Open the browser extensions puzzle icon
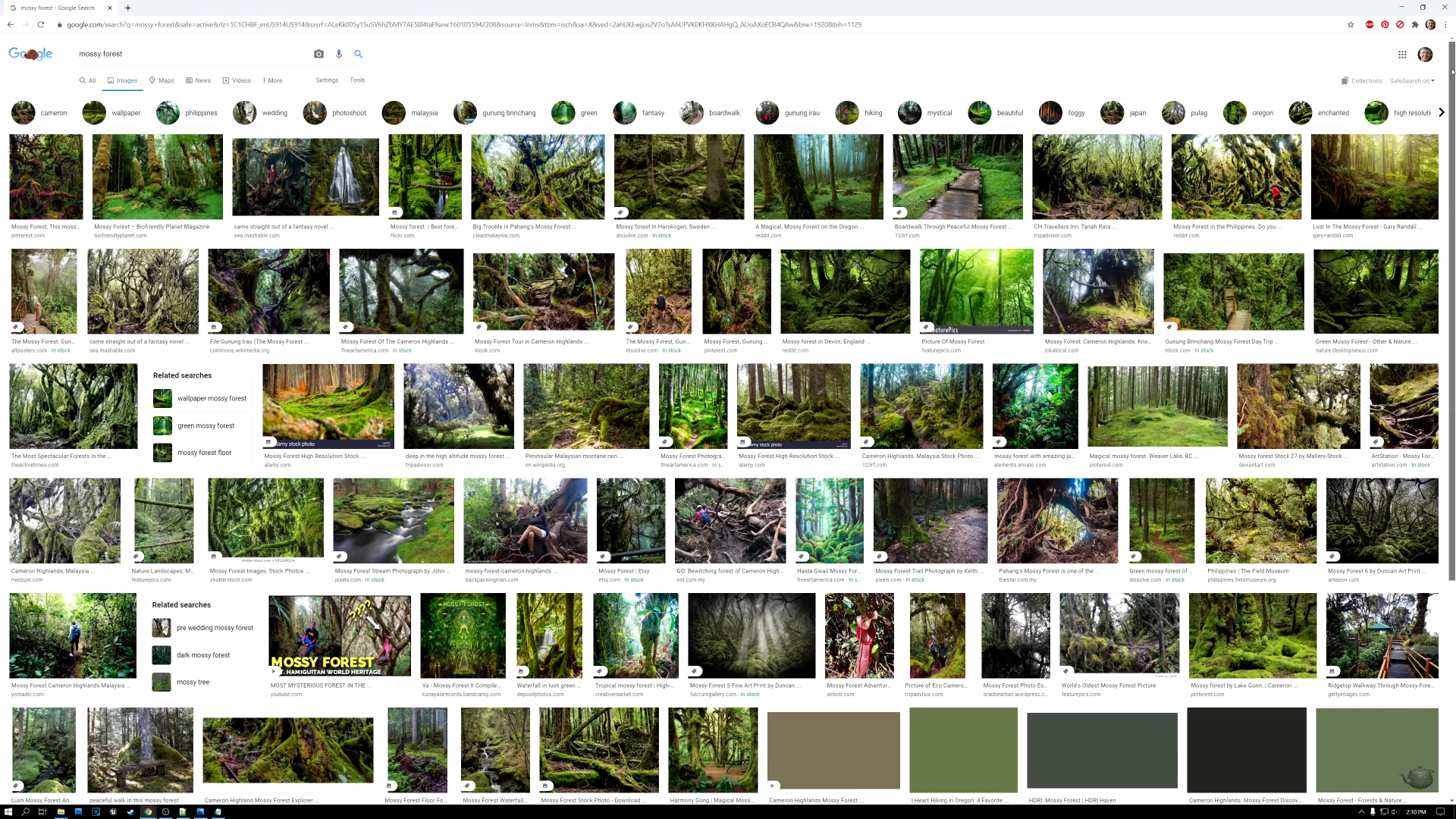This screenshot has width=1456, height=819. point(1415,25)
